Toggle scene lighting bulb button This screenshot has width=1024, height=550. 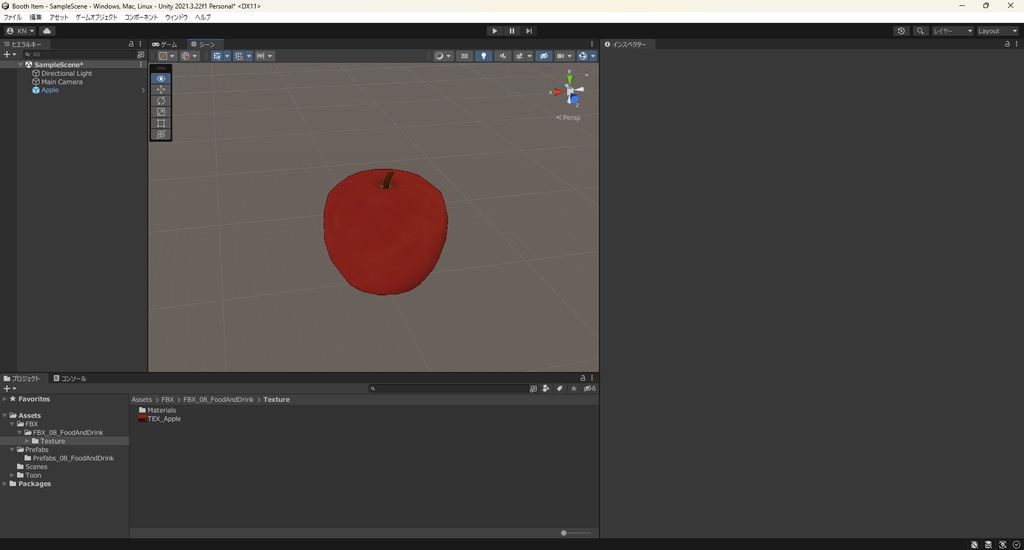coord(483,56)
